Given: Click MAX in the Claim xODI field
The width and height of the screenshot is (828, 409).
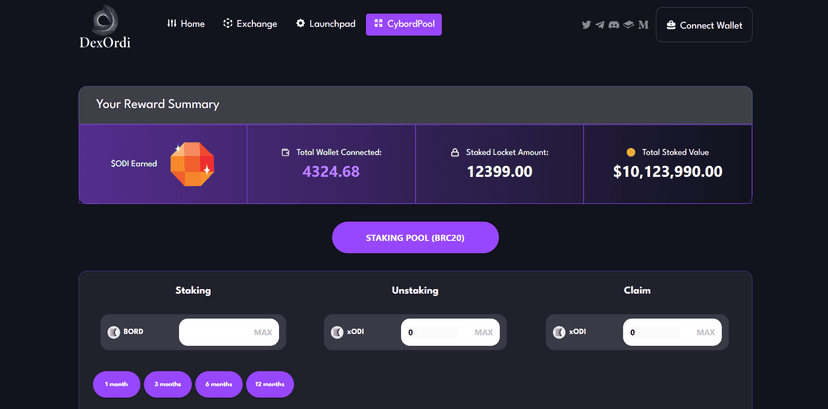Looking at the screenshot, I should 705,332.
